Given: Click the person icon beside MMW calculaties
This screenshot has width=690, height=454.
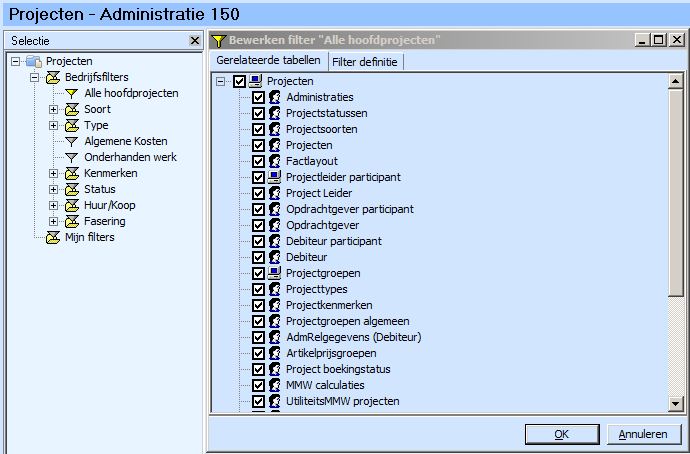Looking at the screenshot, I should (x=275, y=385).
